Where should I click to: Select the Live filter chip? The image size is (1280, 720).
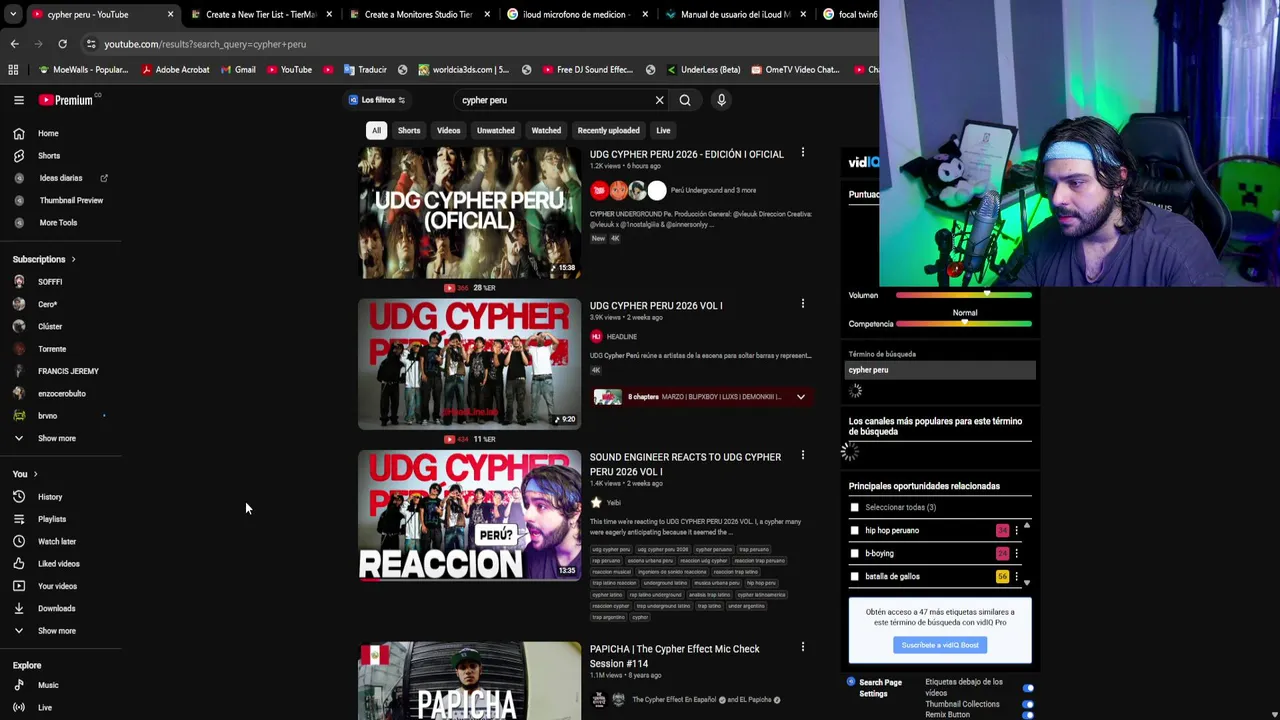[663, 130]
